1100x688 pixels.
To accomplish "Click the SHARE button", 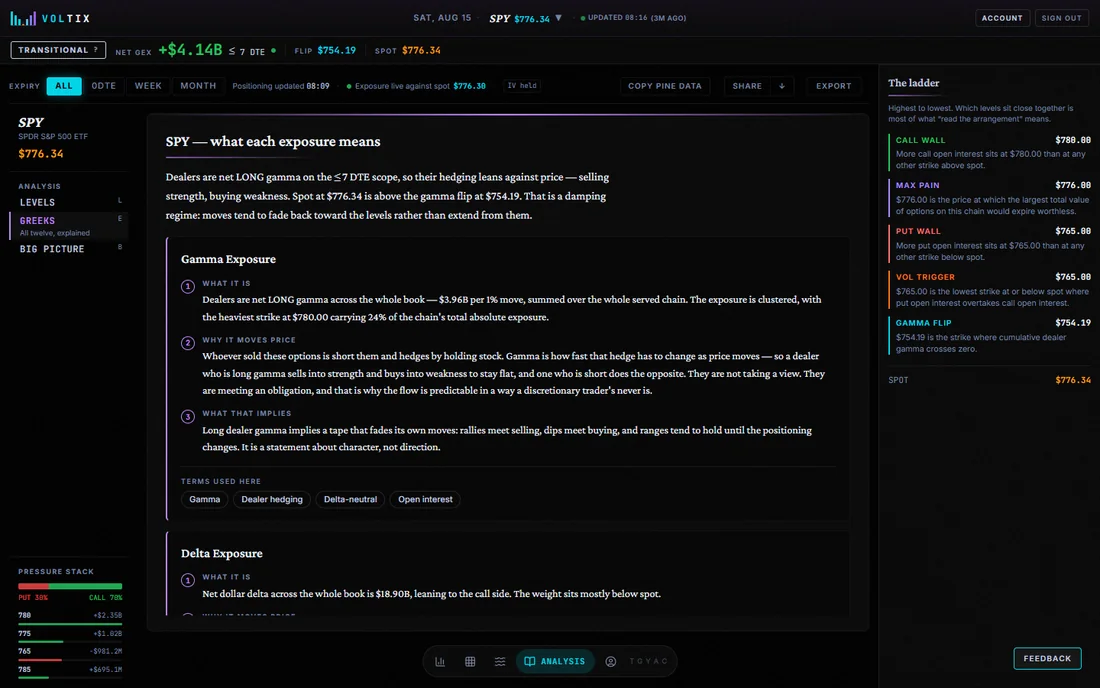I will [x=747, y=86].
